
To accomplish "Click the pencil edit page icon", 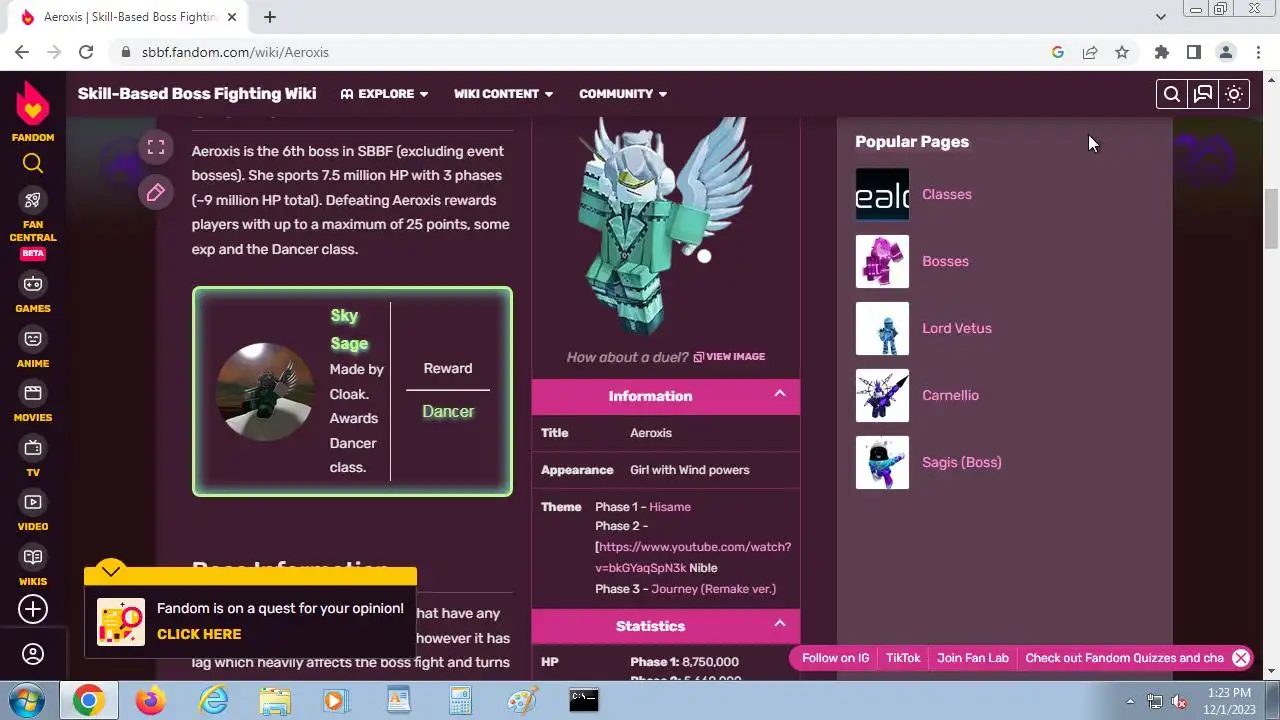I will click(155, 192).
